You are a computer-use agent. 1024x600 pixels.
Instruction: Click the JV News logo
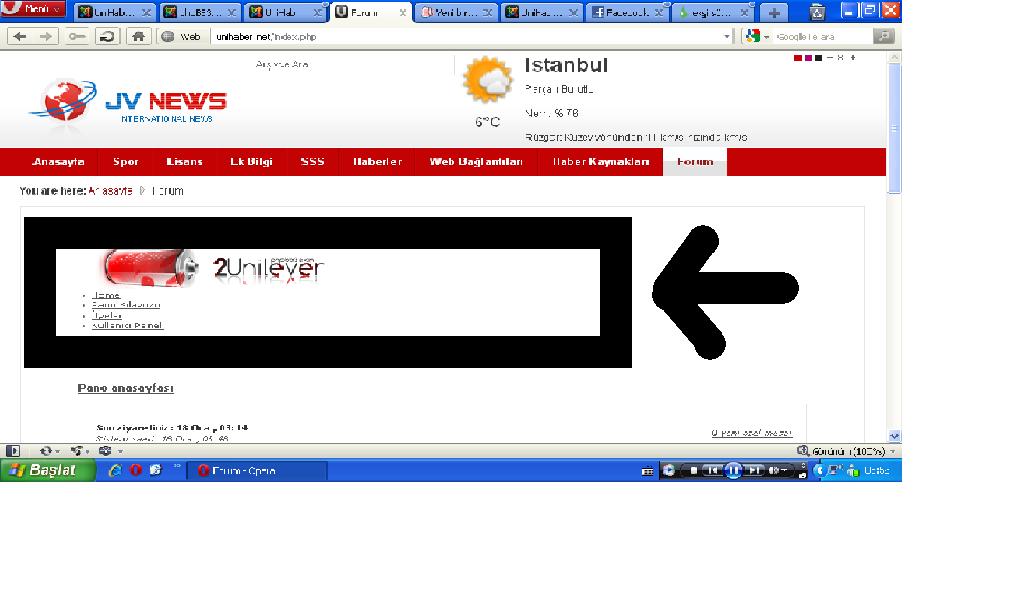[x=128, y=103]
